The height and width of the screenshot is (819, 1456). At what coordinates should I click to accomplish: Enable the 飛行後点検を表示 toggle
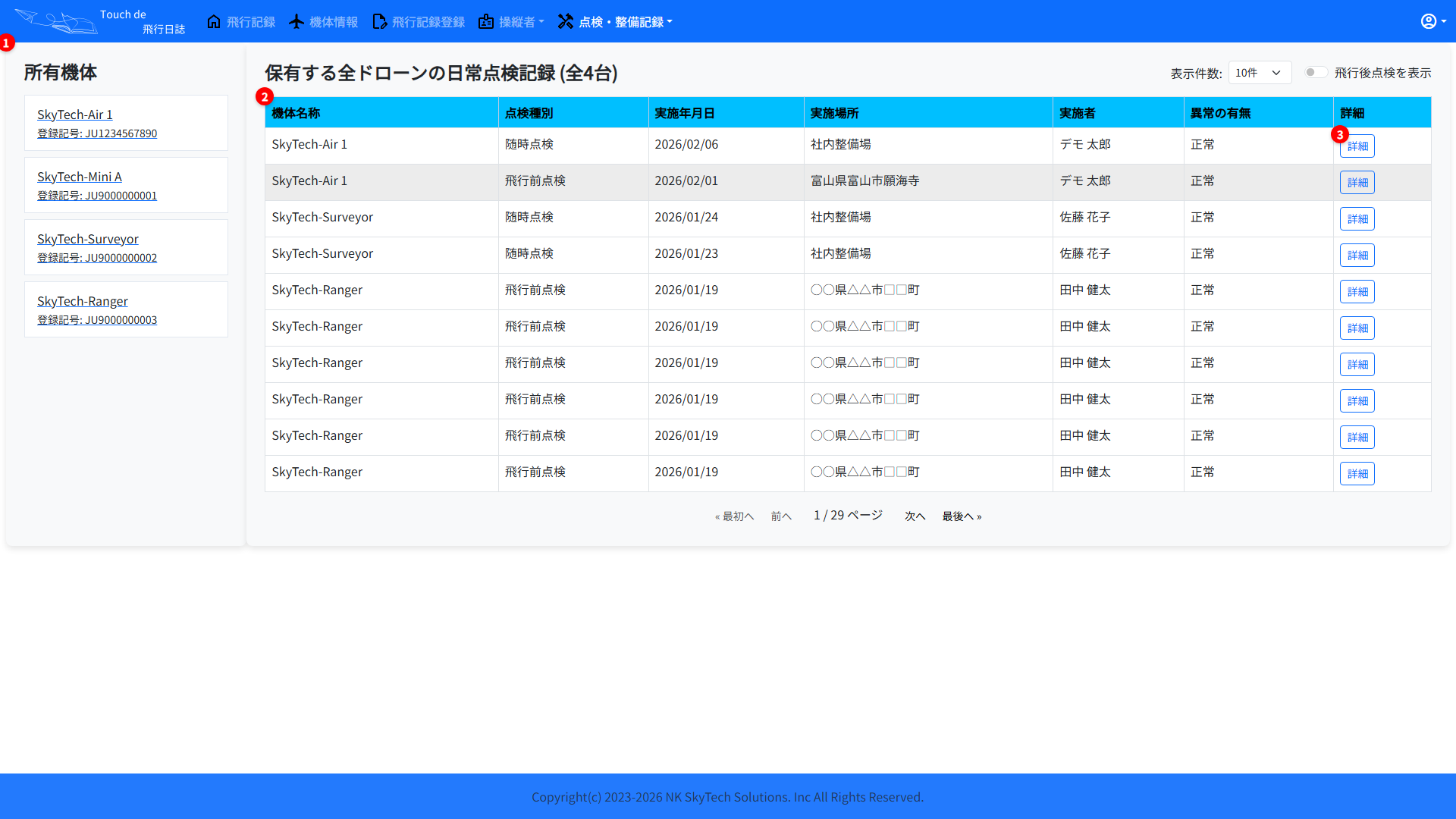pos(1316,71)
